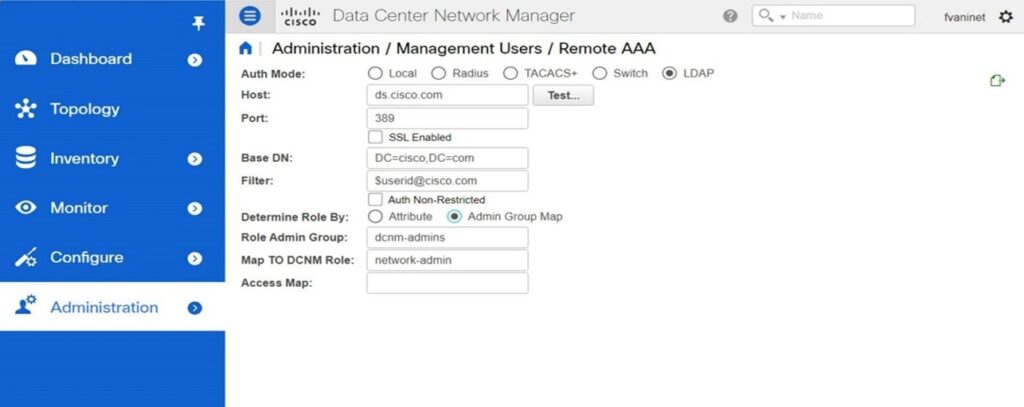
Task: Click the home icon in breadcrumb
Action: pos(246,48)
